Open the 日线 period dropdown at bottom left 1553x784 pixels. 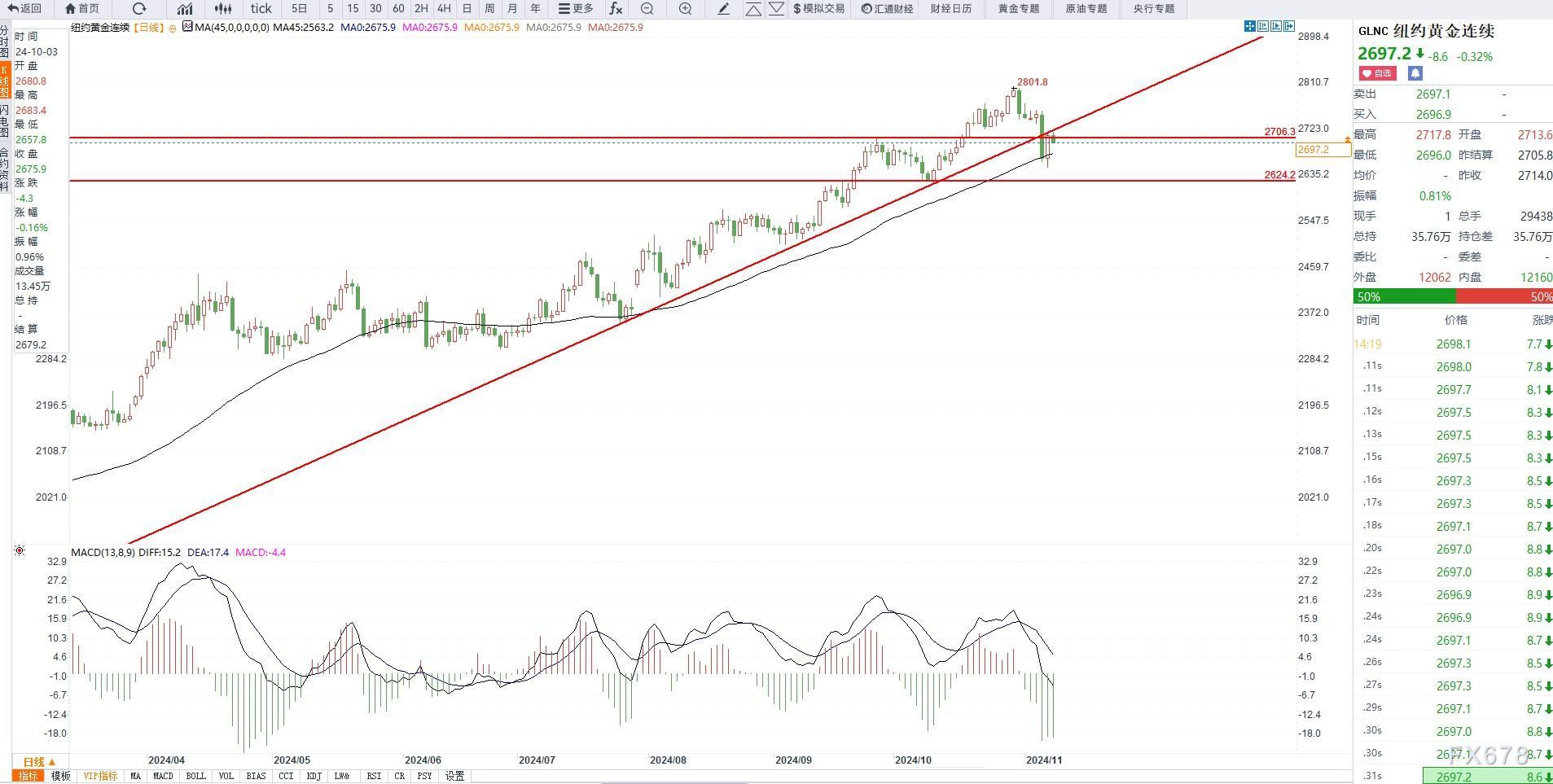pos(38,761)
